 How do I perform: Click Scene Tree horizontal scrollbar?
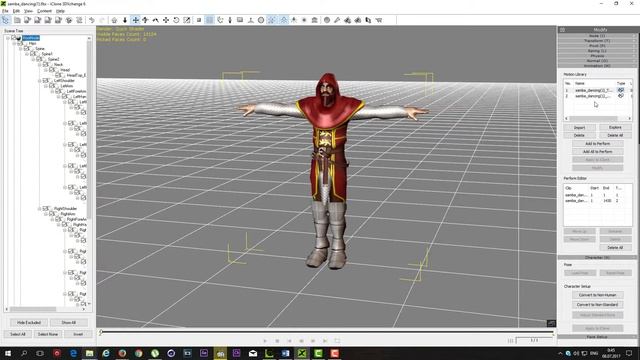pyautogui.click(x=33, y=309)
